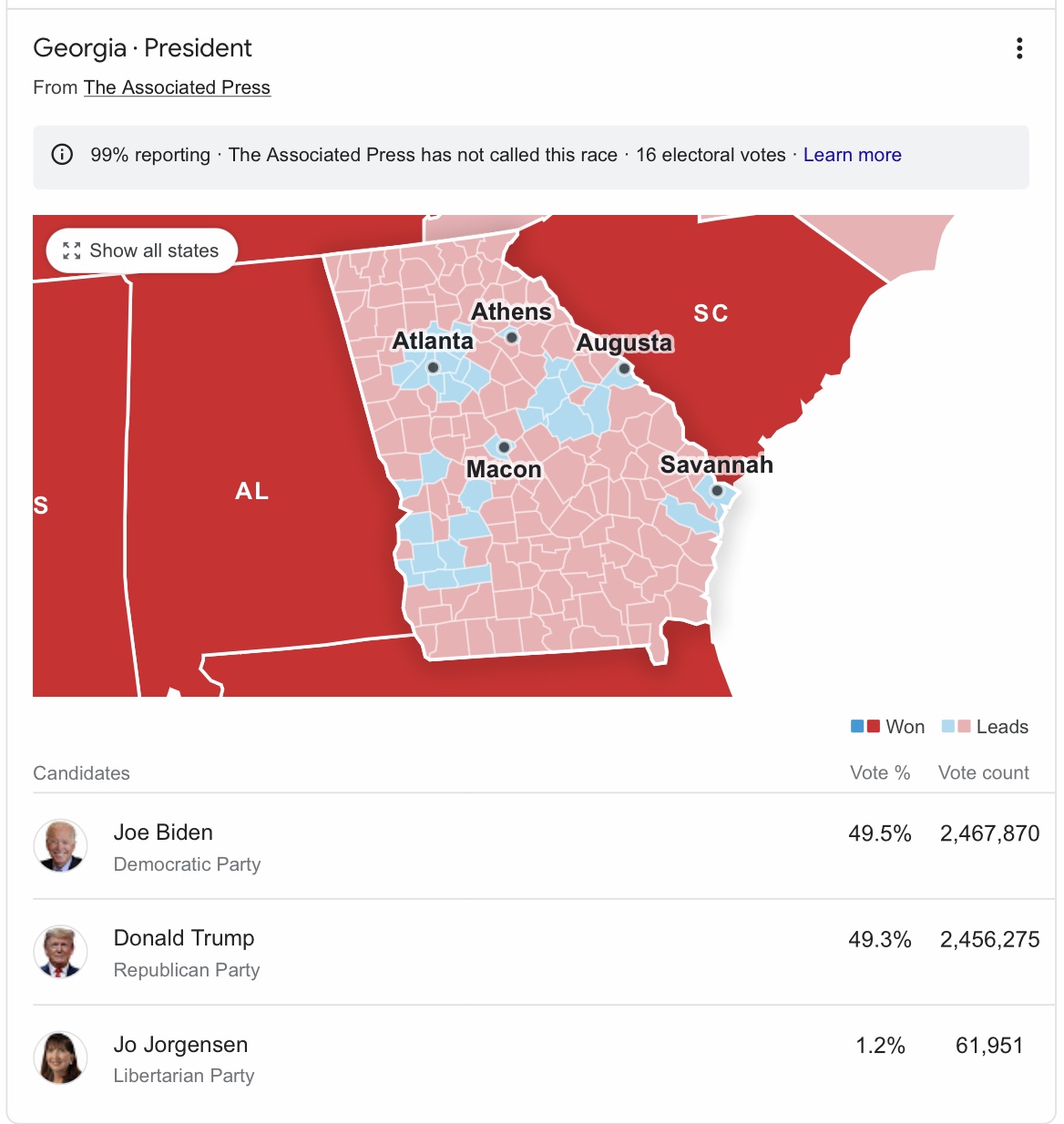This screenshot has width=1064, height=1124.
Task: Open the three-dot more options menu
Action: (1019, 48)
